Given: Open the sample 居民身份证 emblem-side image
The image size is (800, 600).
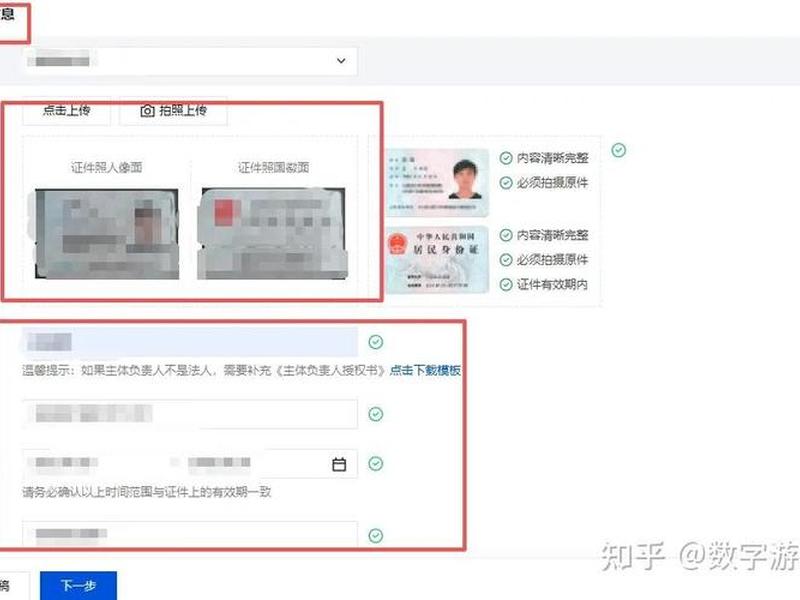Looking at the screenshot, I should [437, 260].
